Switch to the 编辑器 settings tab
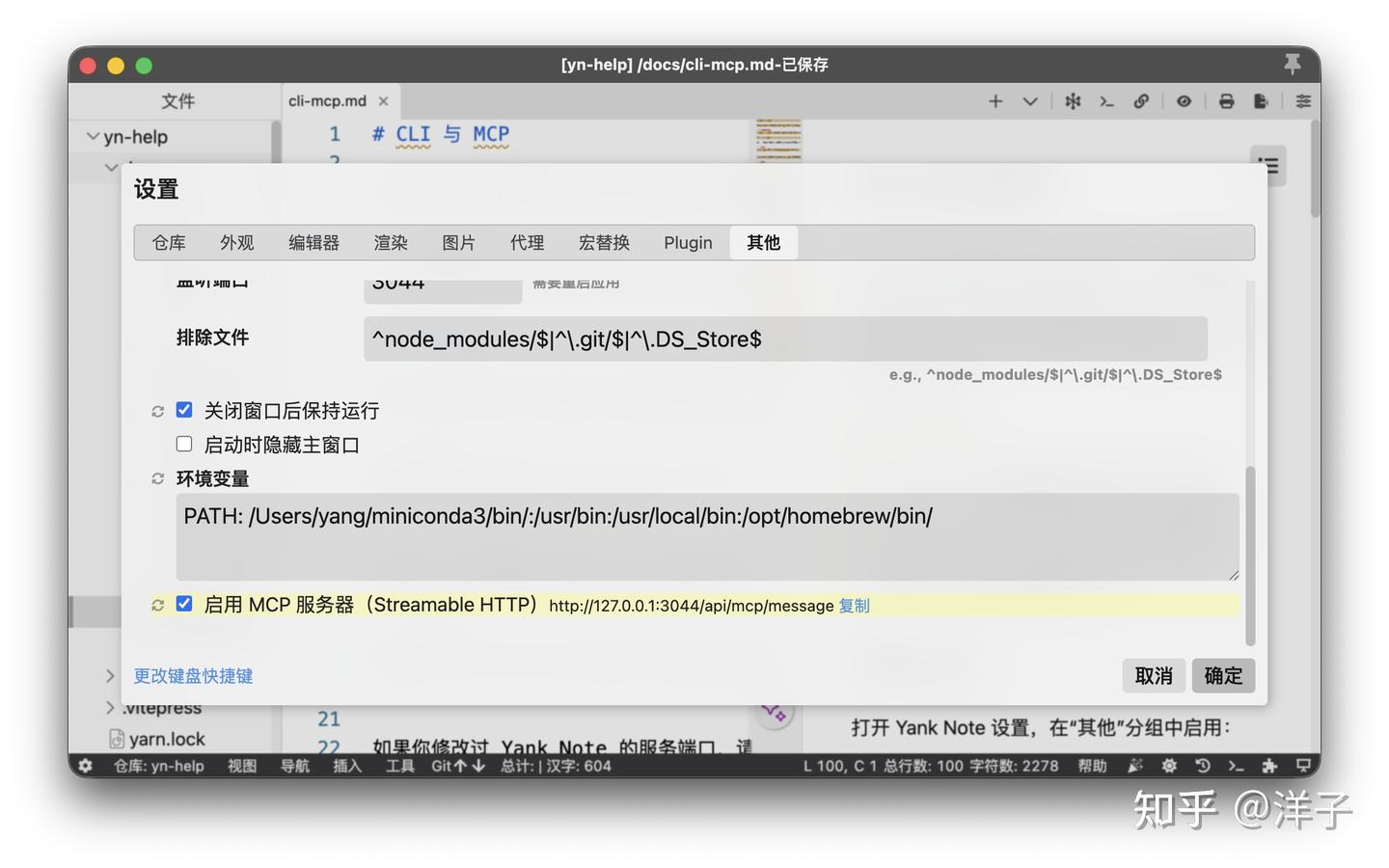Screen dimensions: 1389x868 (x=313, y=243)
